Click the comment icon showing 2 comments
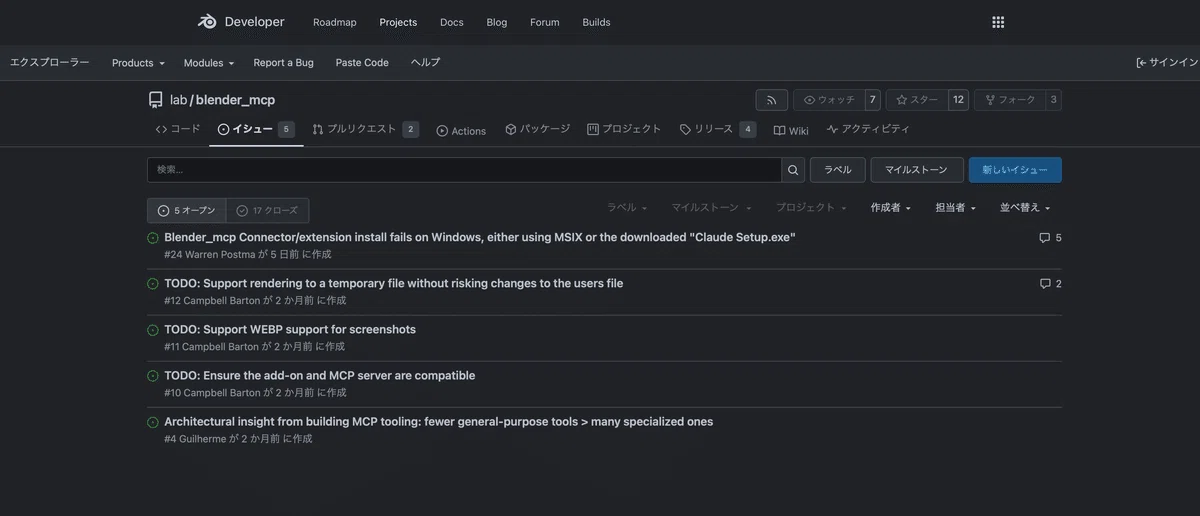Image resolution: width=1200 pixels, height=516 pixels. tap(1045, 284)
